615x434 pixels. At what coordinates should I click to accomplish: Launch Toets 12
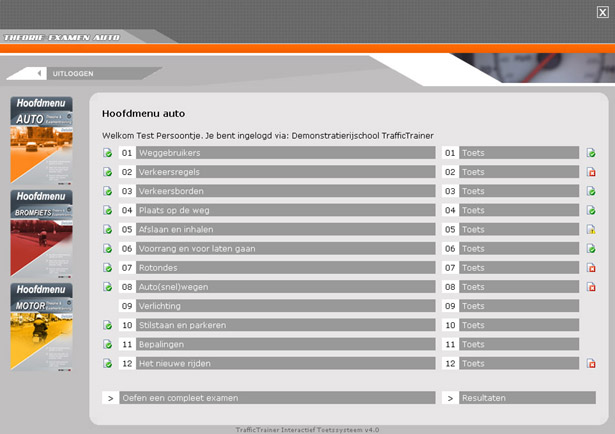coord(510,363)
